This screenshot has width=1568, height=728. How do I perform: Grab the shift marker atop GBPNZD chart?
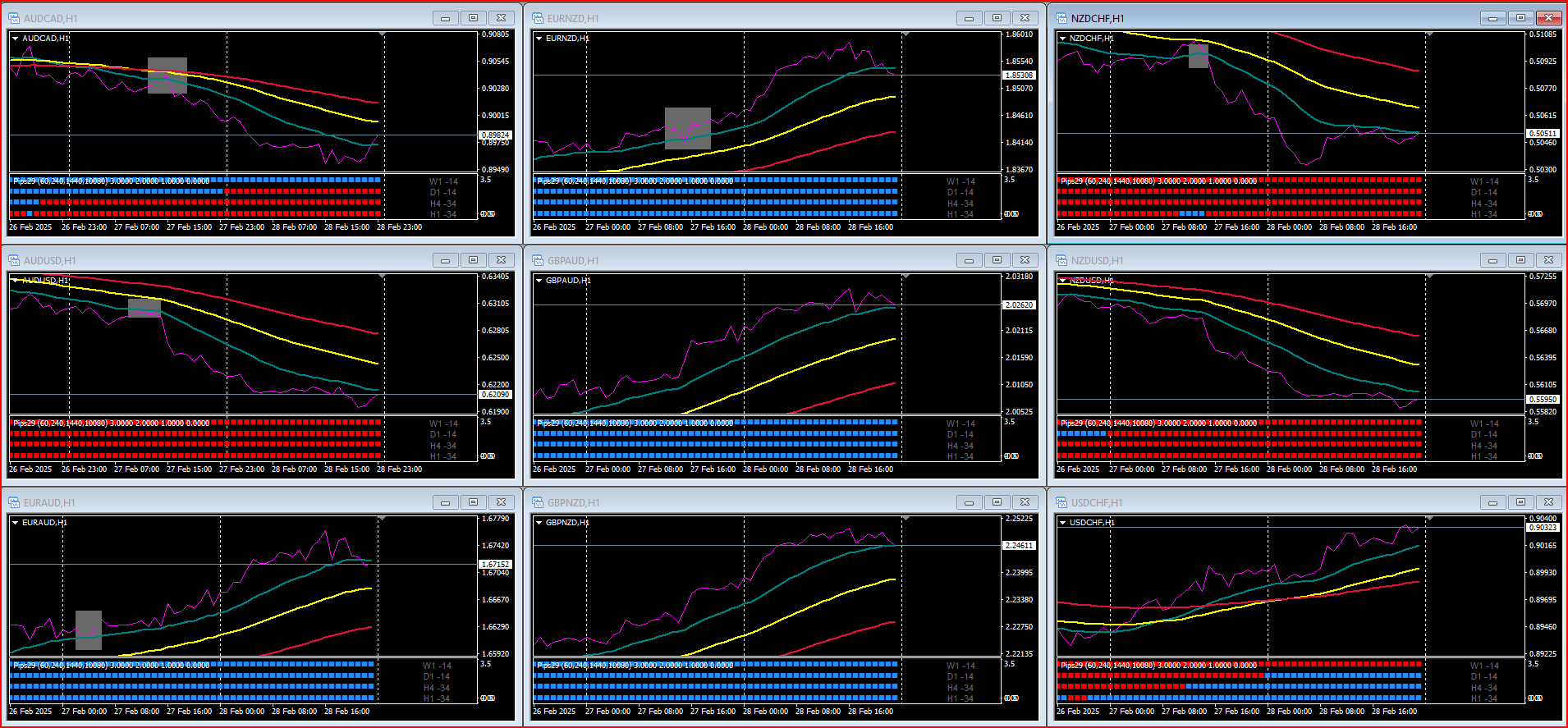905,519
